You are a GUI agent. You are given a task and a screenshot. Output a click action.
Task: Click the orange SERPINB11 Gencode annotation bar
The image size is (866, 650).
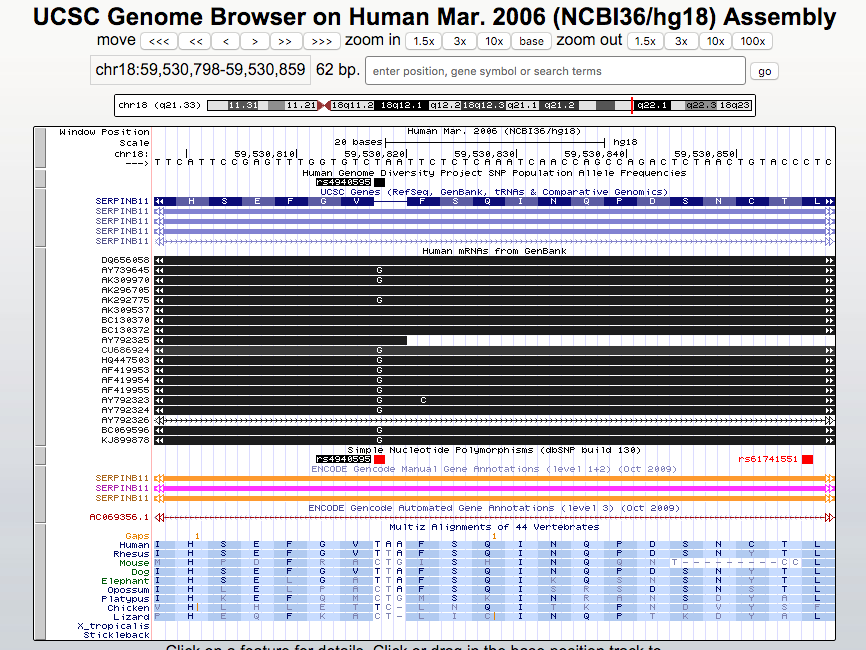click(493, 478)
